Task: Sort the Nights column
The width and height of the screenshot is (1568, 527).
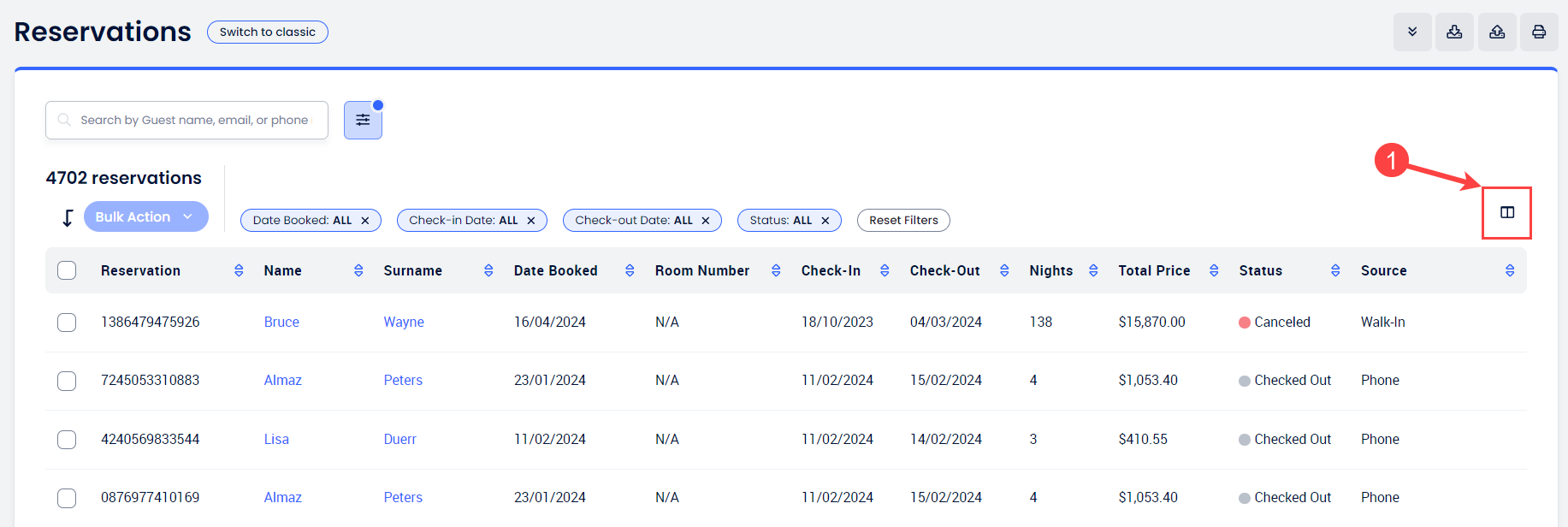Action: pyautogui.click(x=1093, y=271)
